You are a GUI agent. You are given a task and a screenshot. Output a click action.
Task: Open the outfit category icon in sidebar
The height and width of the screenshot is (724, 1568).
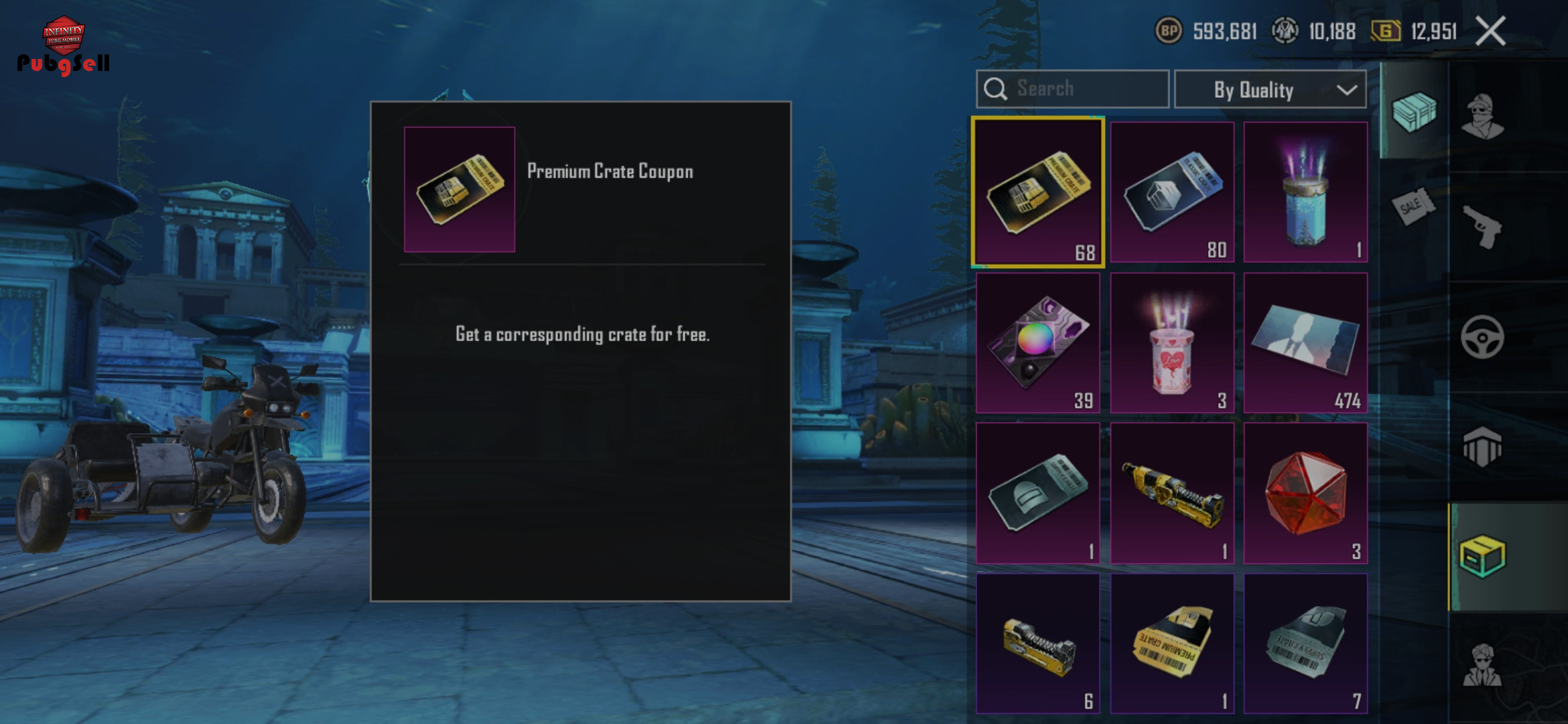pyautogui.click(x=1482, y=117)
